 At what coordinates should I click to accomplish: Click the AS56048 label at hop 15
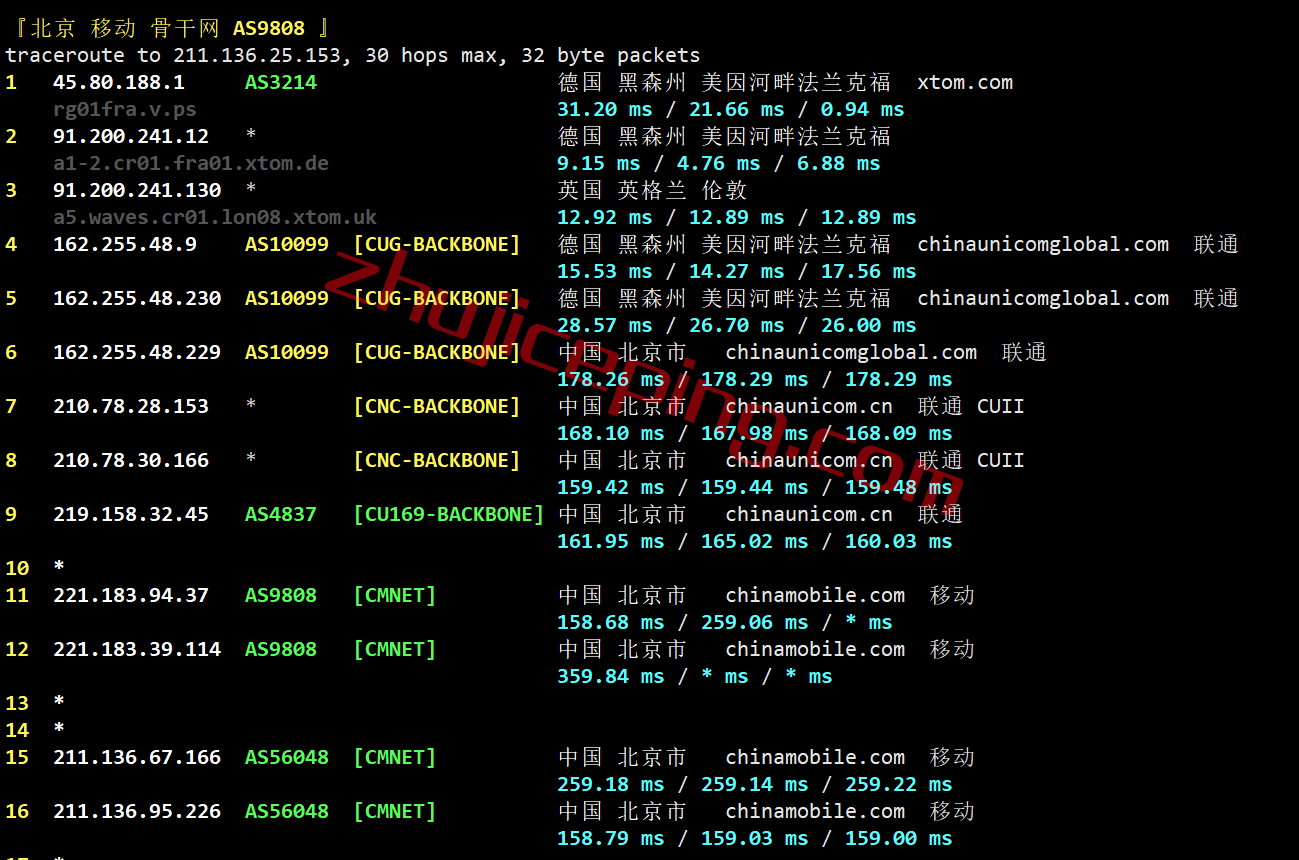coord(287,757)
